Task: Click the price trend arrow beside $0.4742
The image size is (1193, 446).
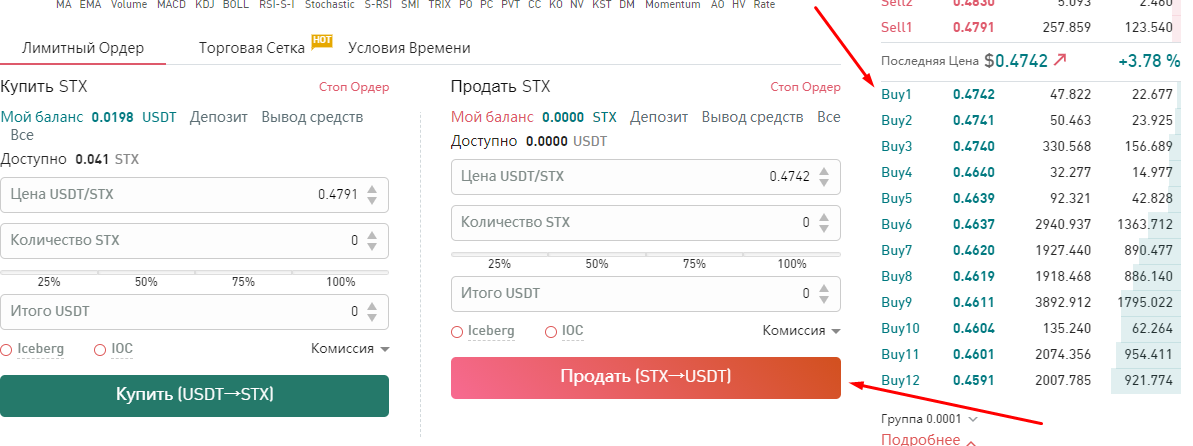Action: 1060,60
